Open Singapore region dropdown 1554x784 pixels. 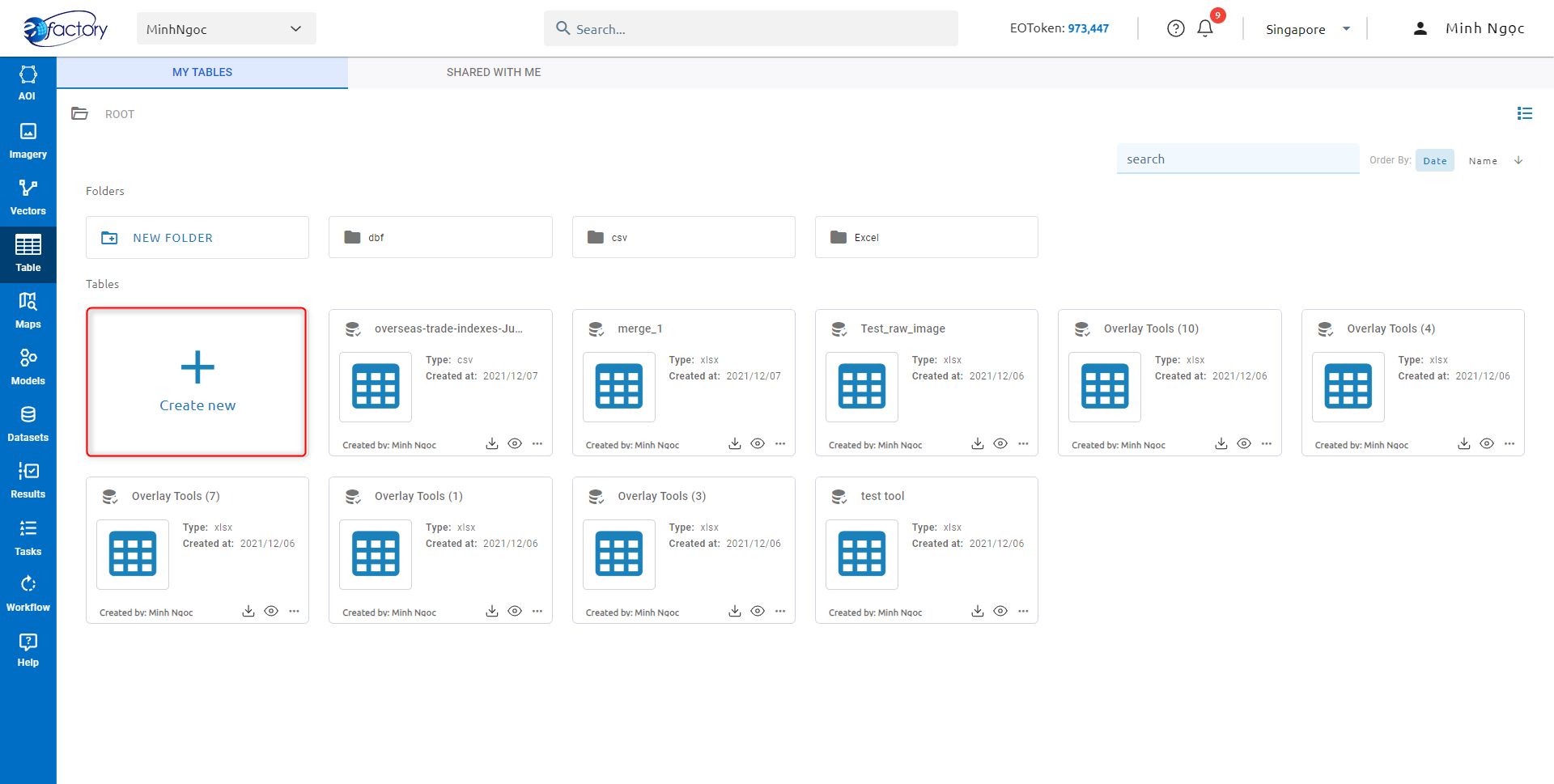tap(1307, 29)
